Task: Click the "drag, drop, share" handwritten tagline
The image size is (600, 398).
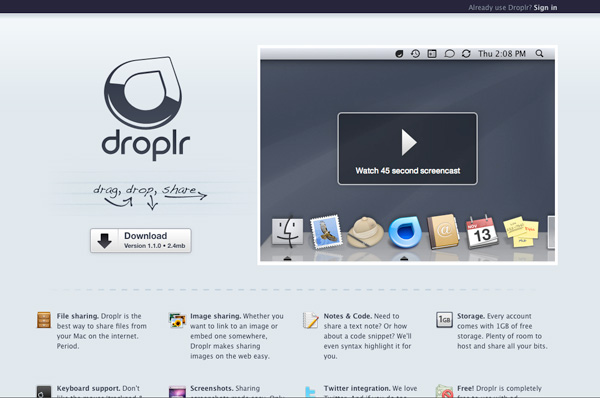Action: [x=150, y=196]
